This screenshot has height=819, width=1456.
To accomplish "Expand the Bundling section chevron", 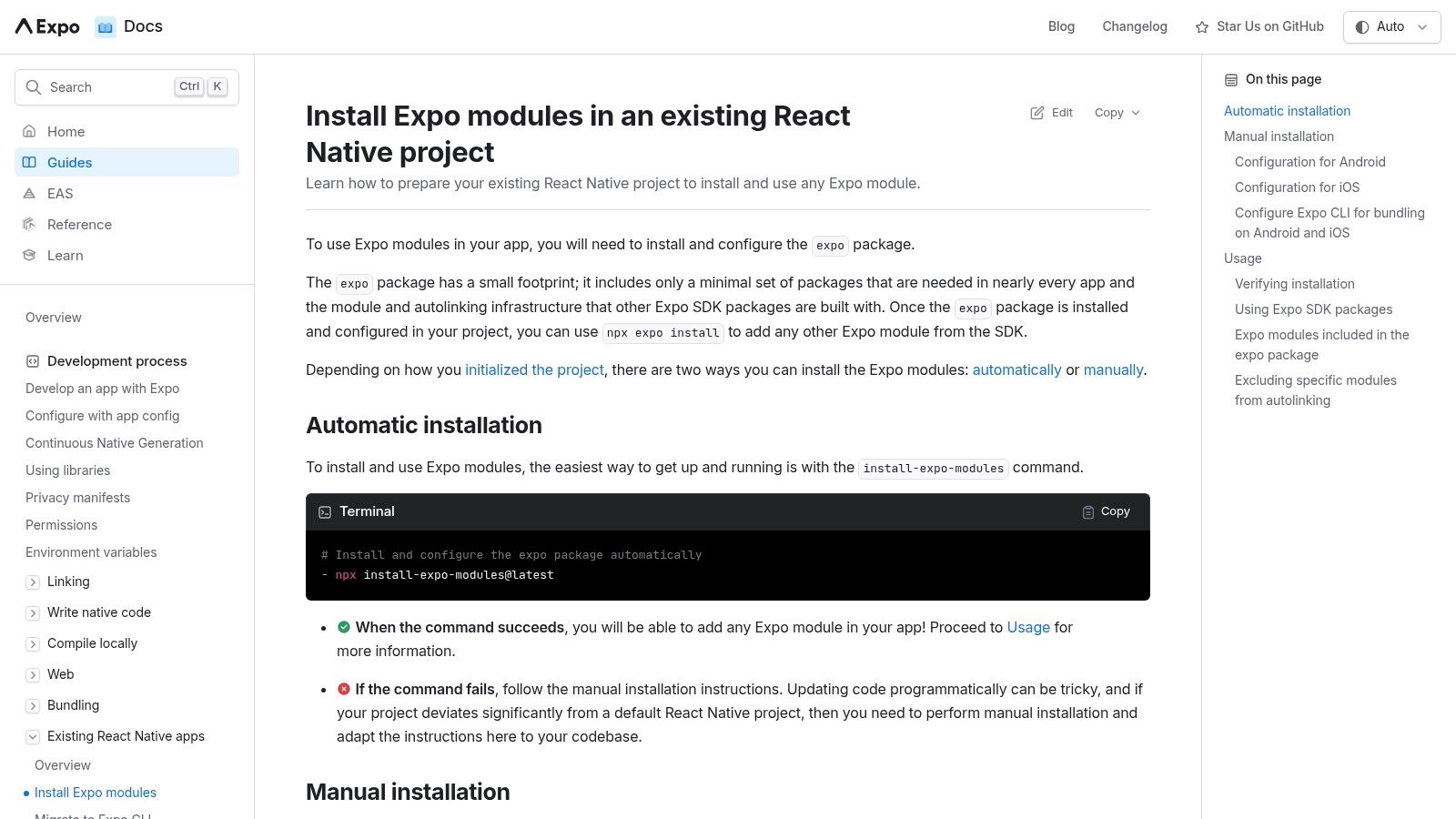I will (x=33, y=706).
